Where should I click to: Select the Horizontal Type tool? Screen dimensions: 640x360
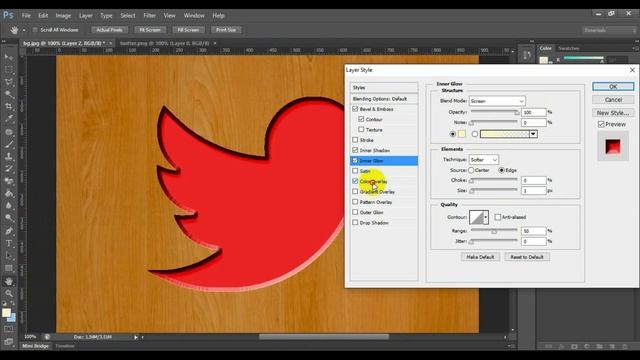click(9, 243)
